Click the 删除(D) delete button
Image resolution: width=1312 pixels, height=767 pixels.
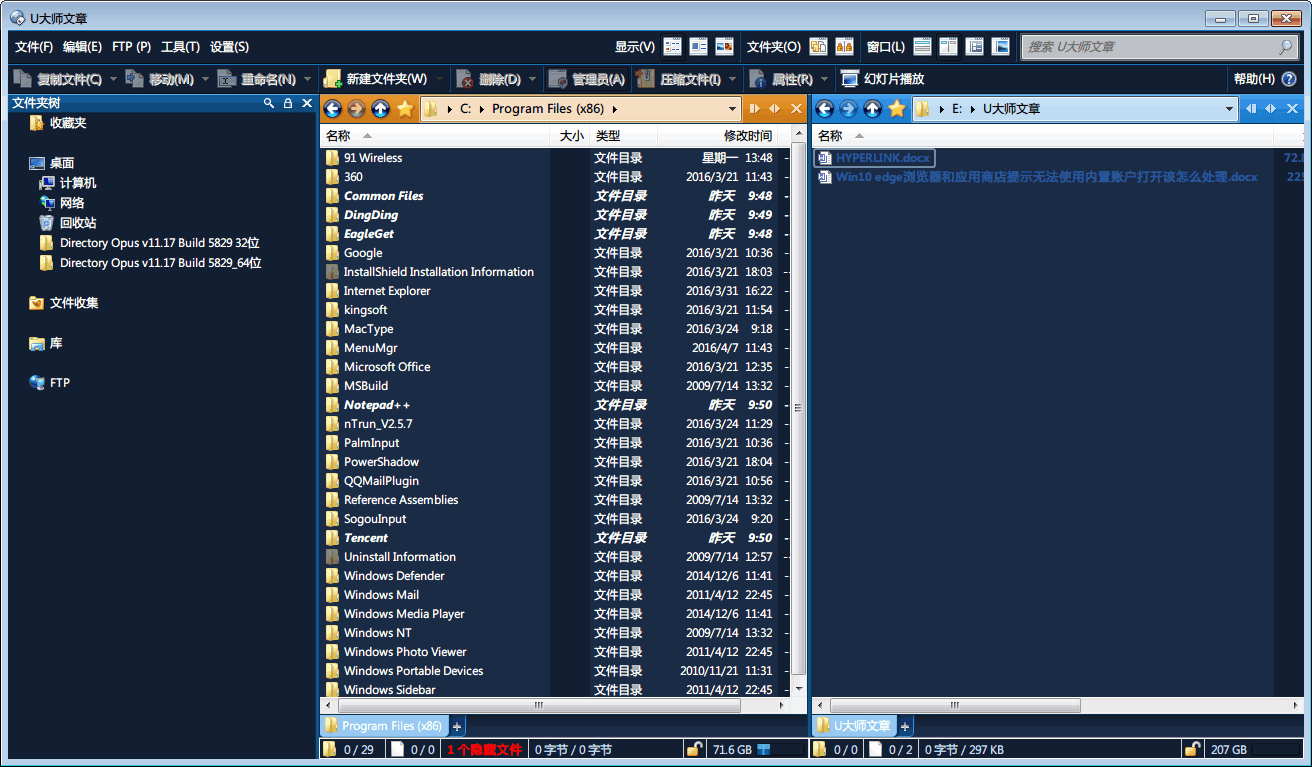pyautogui.click(x=488, y=79)
